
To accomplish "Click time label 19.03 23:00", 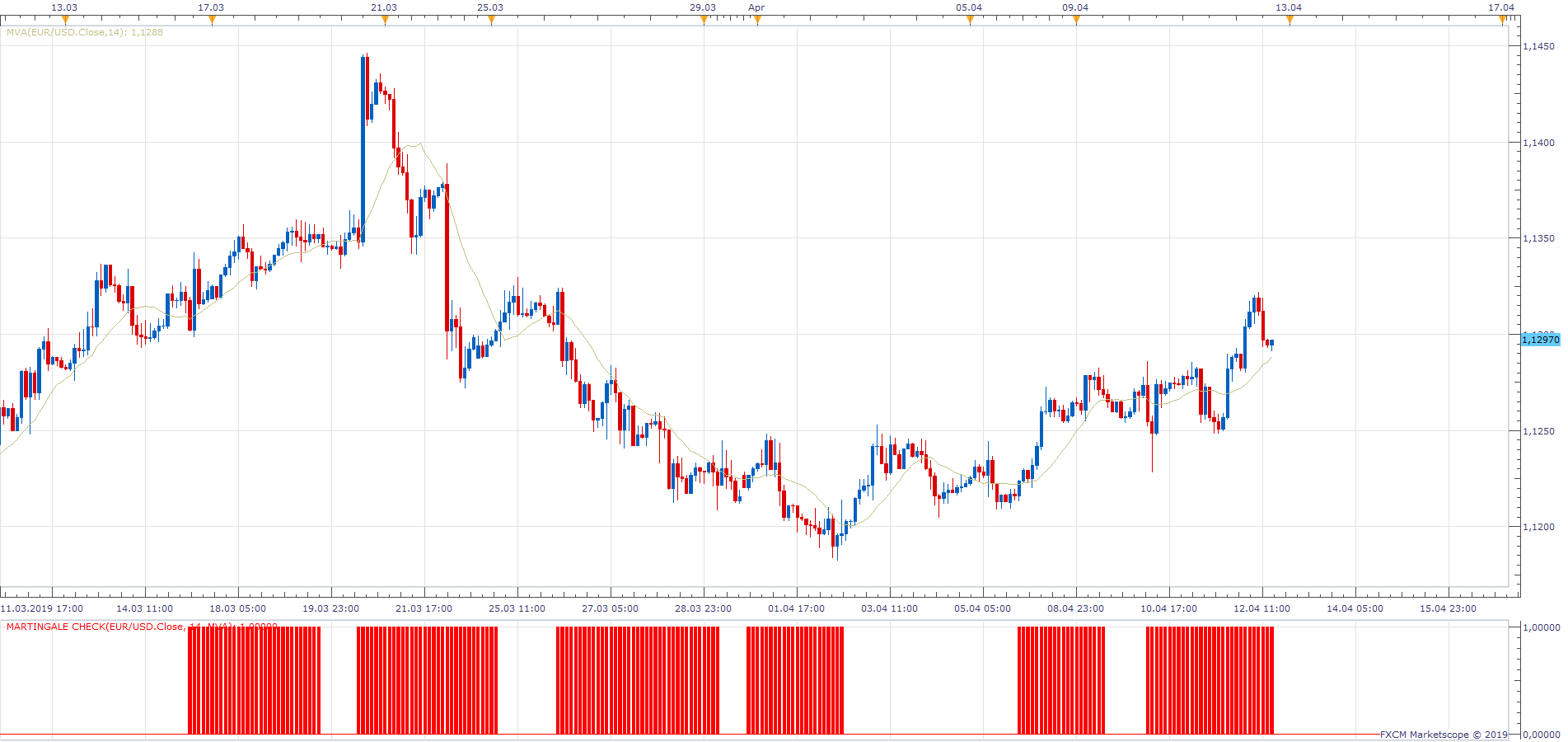I will (331, 608).
